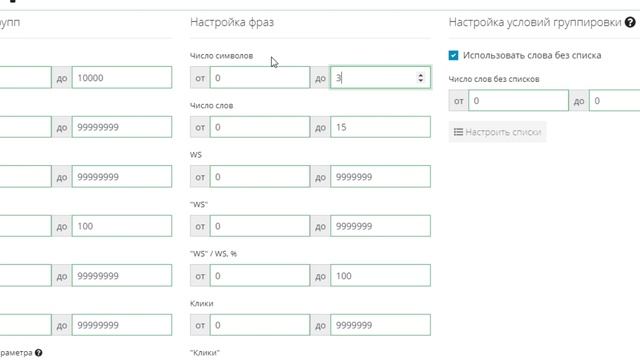Click the Число слов 'от' input field
Screen dimensions: 640x360
click(260, 127)
